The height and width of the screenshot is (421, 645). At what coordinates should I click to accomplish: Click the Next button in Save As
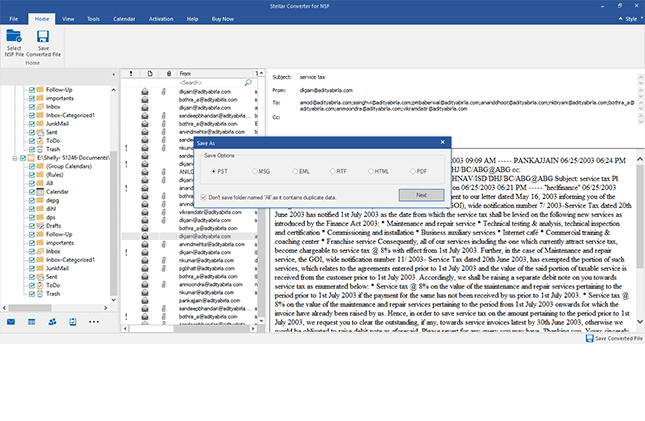click(420, 194)
